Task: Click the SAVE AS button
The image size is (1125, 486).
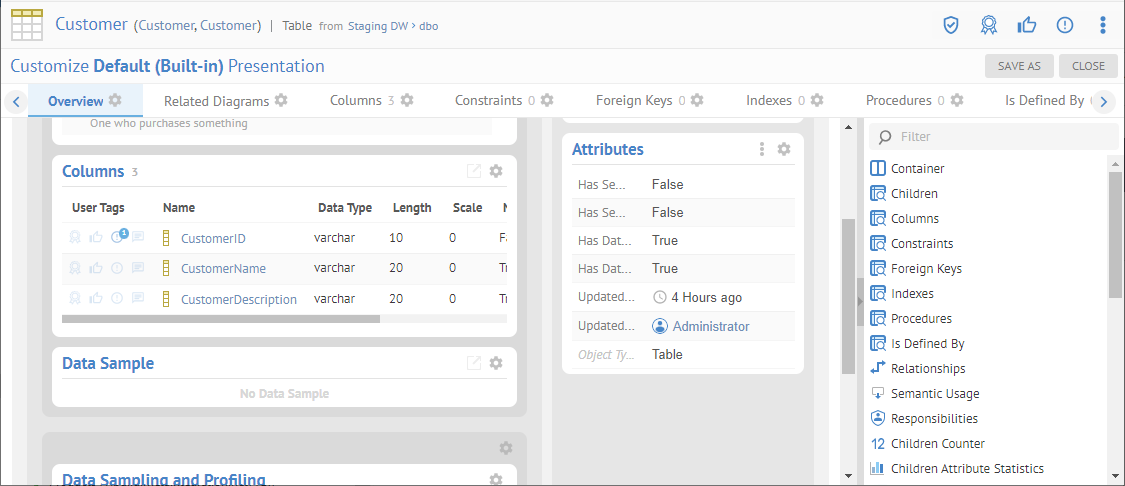Action: pyautogui.click(x=1019, y=66)
